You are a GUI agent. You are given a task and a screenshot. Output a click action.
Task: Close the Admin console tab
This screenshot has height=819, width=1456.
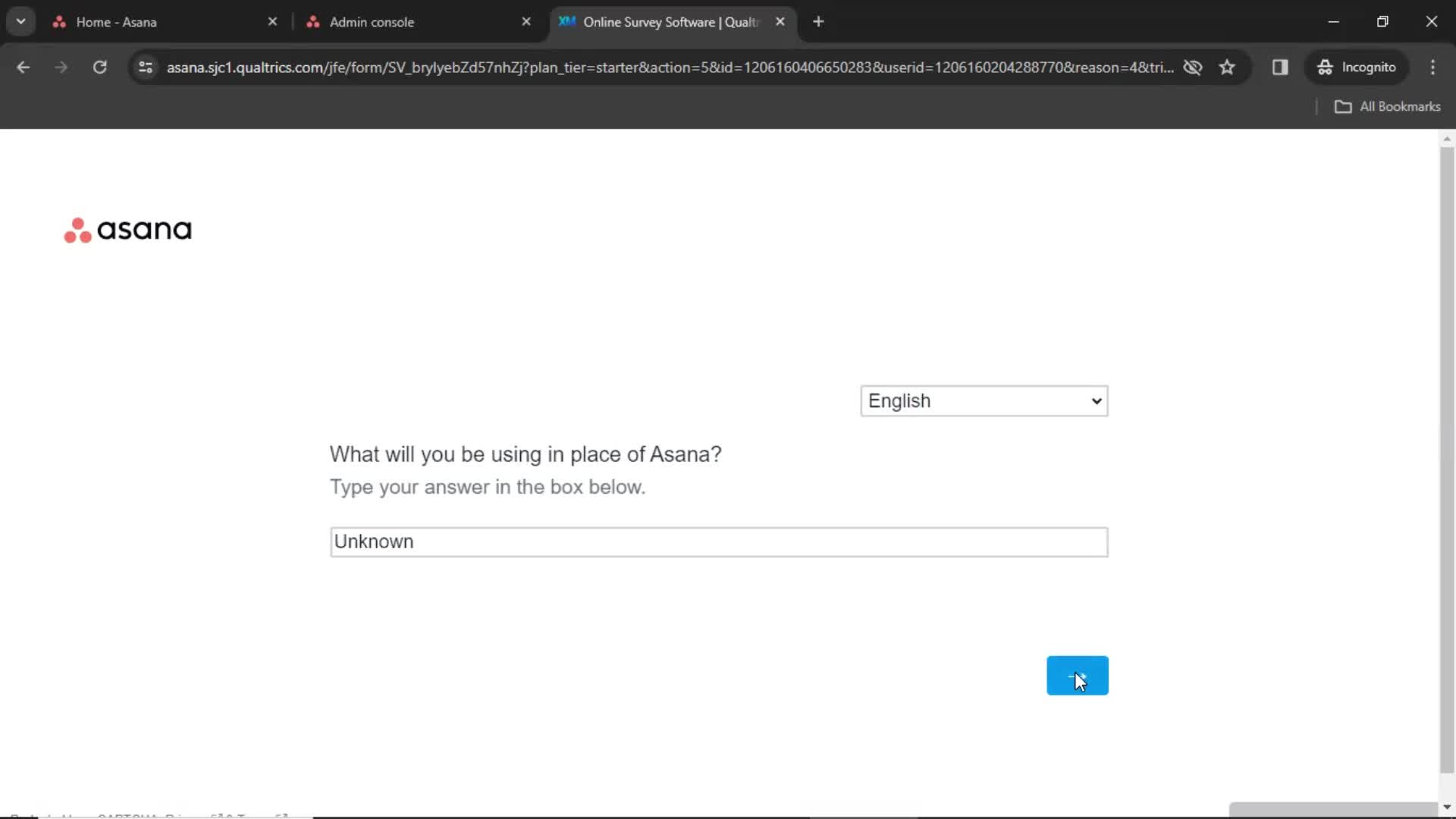526,22
